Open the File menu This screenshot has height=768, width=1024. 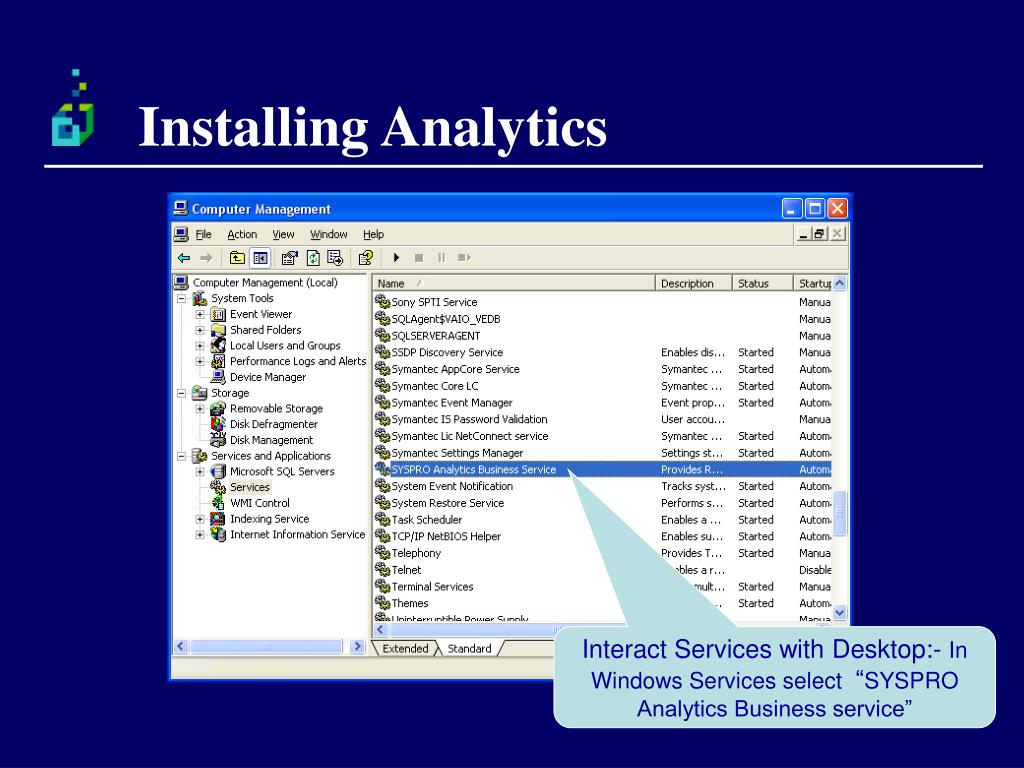point(204,234)
